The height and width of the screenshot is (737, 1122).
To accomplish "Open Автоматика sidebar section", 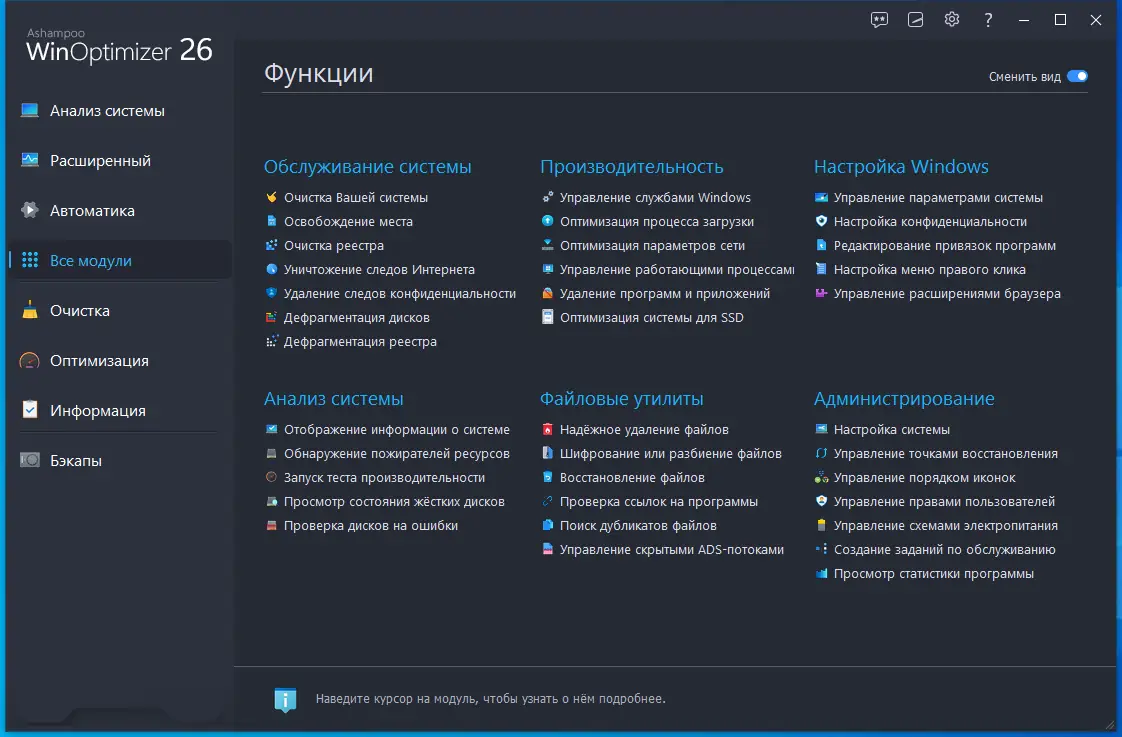I will click(118, 211).
